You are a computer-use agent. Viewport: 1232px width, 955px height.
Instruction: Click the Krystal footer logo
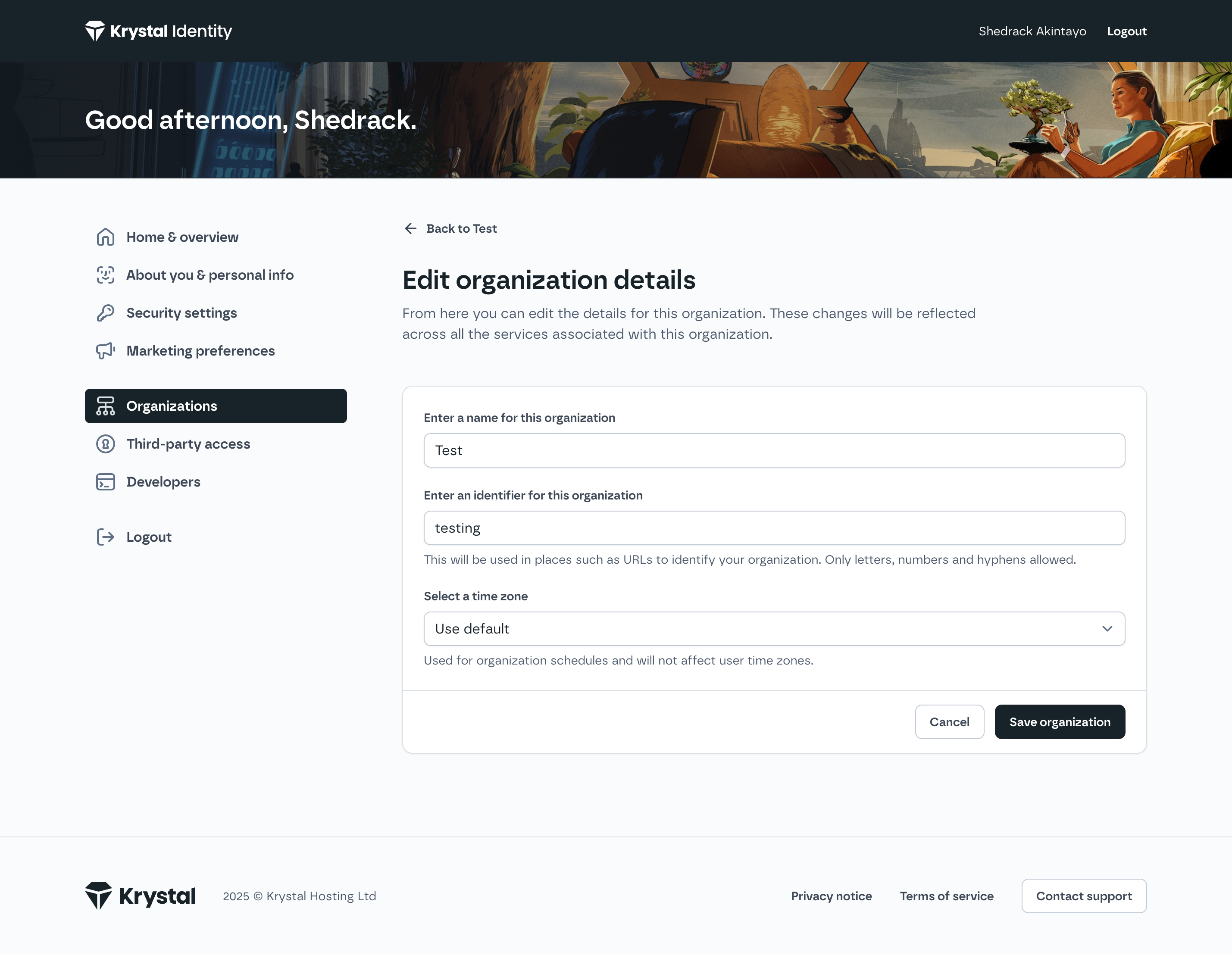[141, 896]
